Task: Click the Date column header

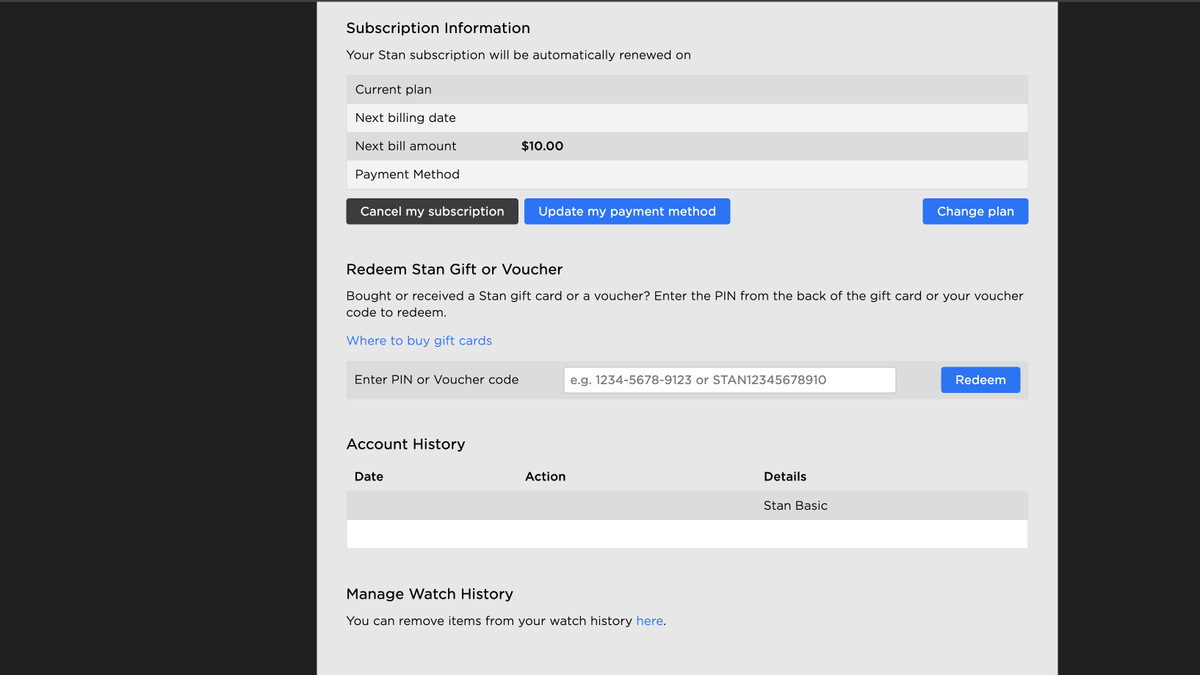Action: pos(368,476)
